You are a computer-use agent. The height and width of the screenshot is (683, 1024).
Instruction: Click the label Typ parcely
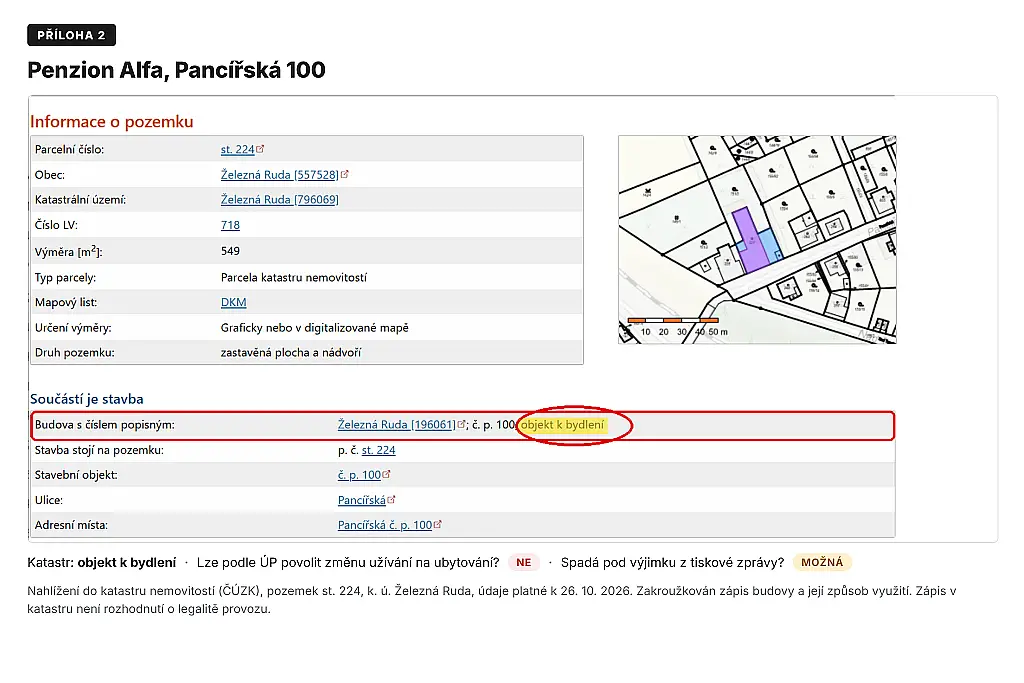65,278
